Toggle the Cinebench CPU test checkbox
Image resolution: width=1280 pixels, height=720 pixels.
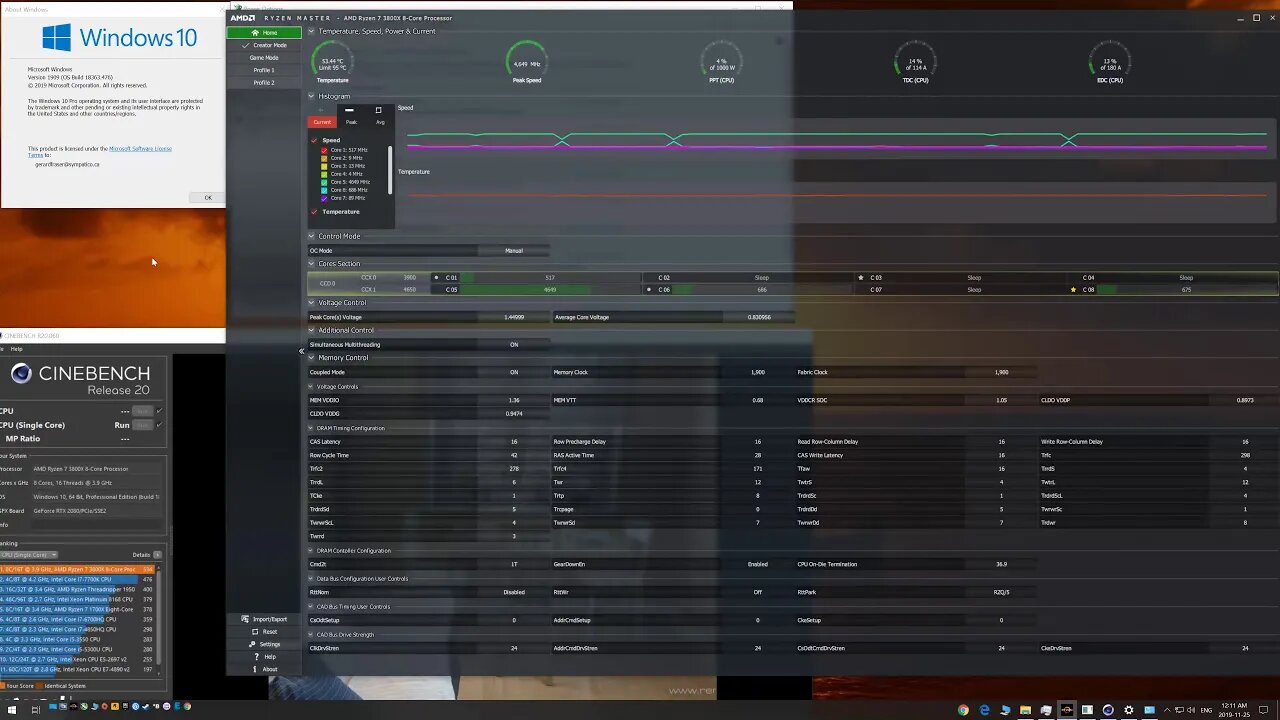click(159, 411)
